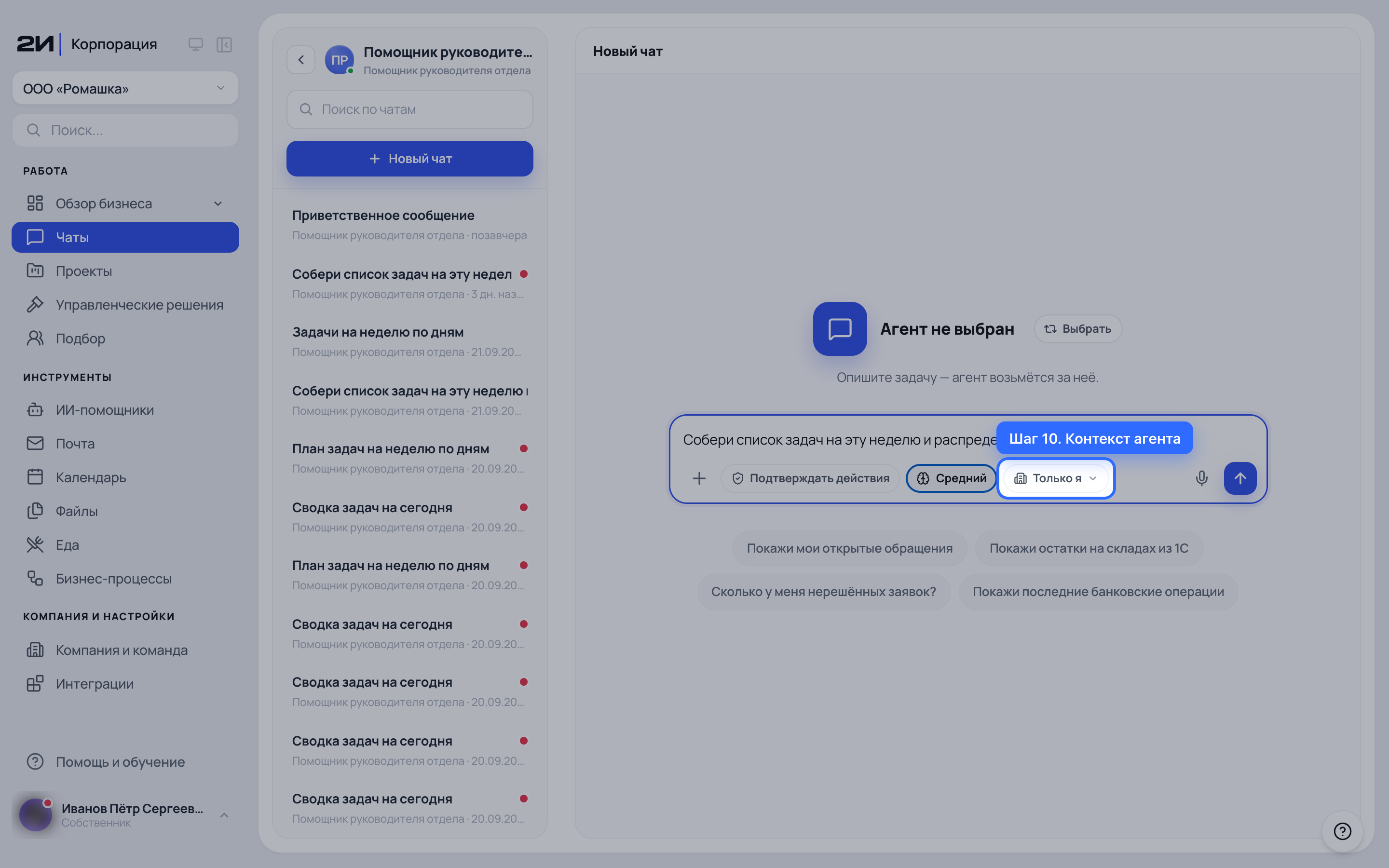Focus the sidebar Поиск... field

125,130
